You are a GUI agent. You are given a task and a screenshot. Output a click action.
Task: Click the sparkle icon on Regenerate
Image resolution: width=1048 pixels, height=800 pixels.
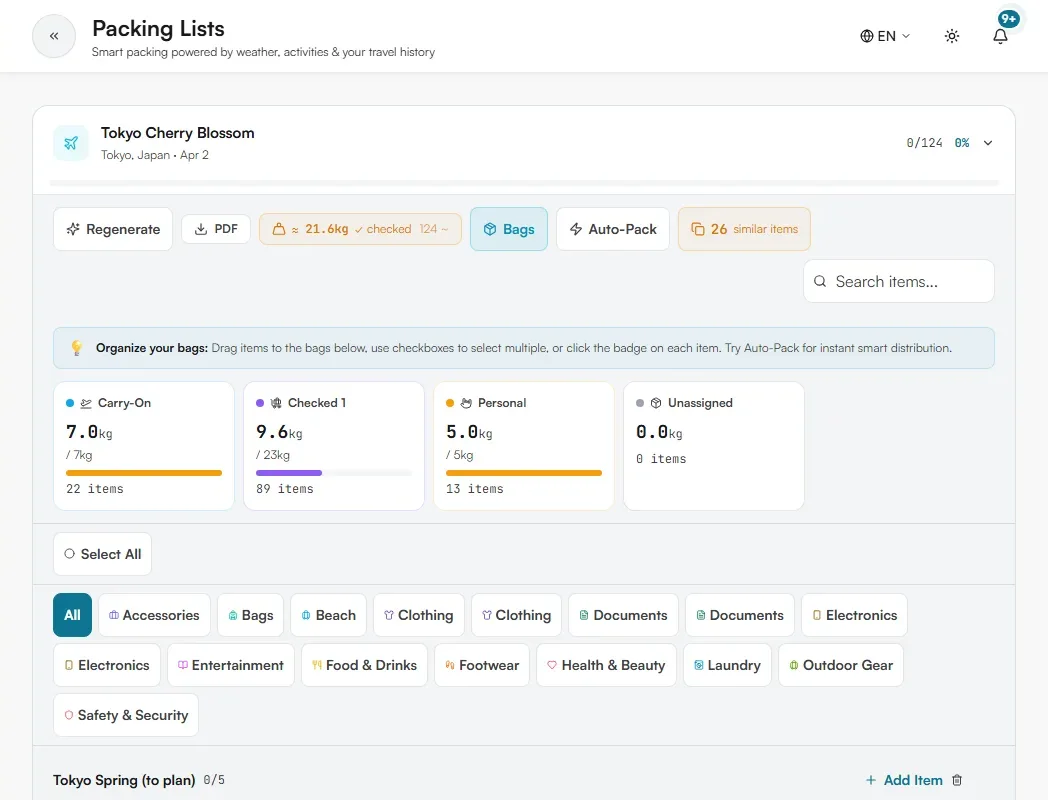click(x=73, y=229)
